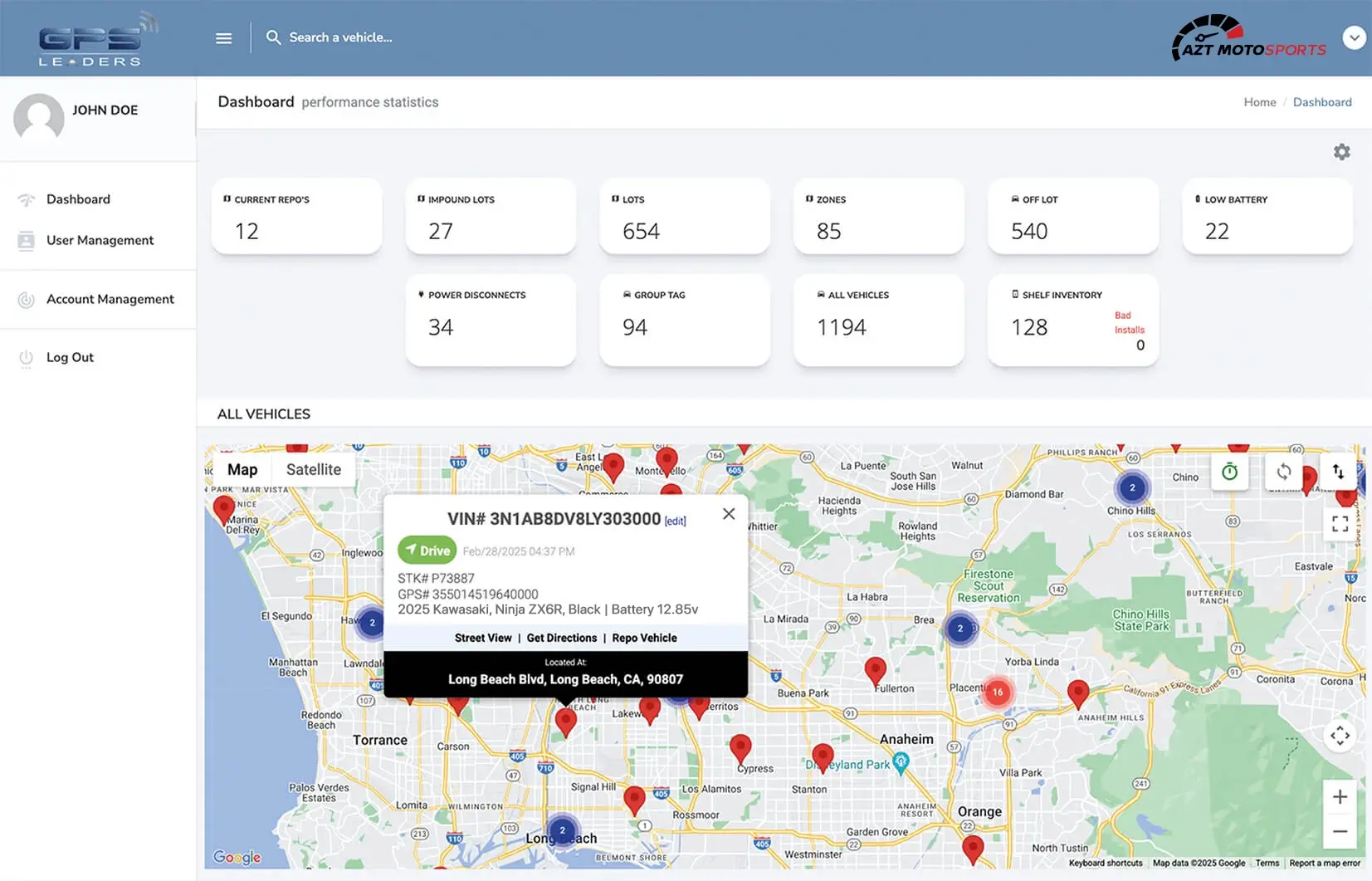Click the map pan control icon
The width and height of the screenshot is (1372, 881).
click(1340, 736)
